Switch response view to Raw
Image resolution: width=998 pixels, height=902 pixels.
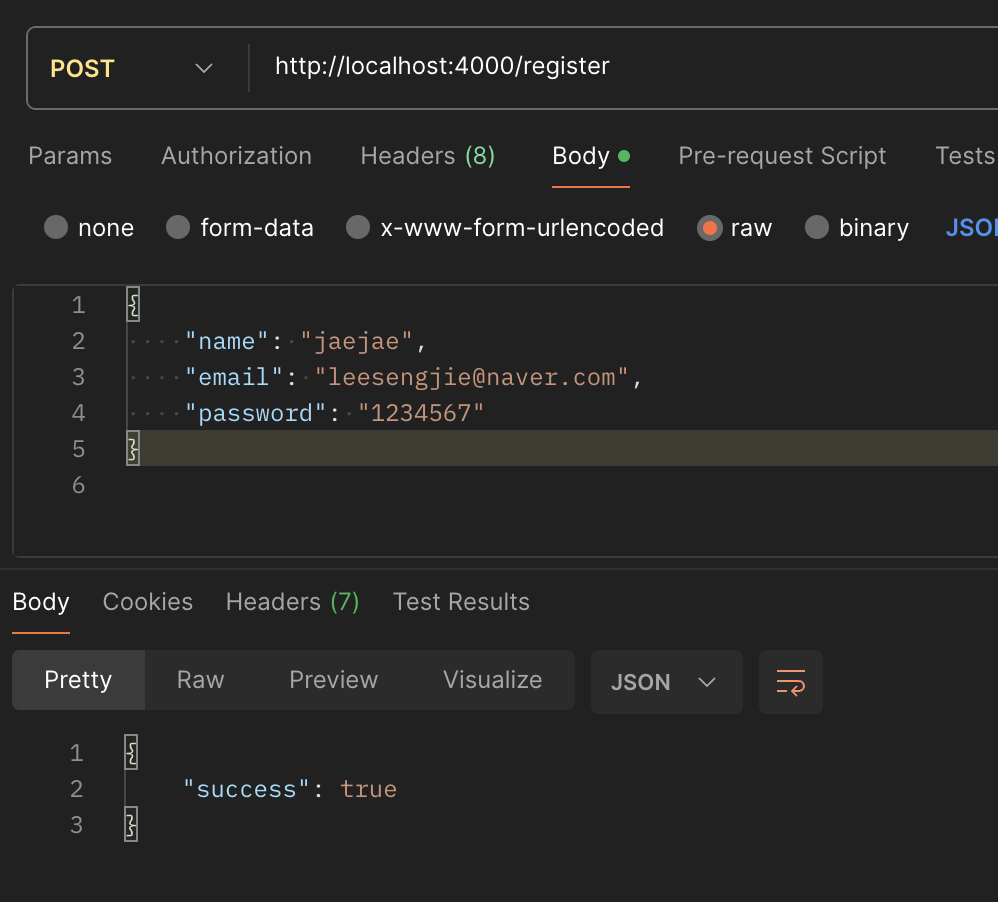point(200,680)
